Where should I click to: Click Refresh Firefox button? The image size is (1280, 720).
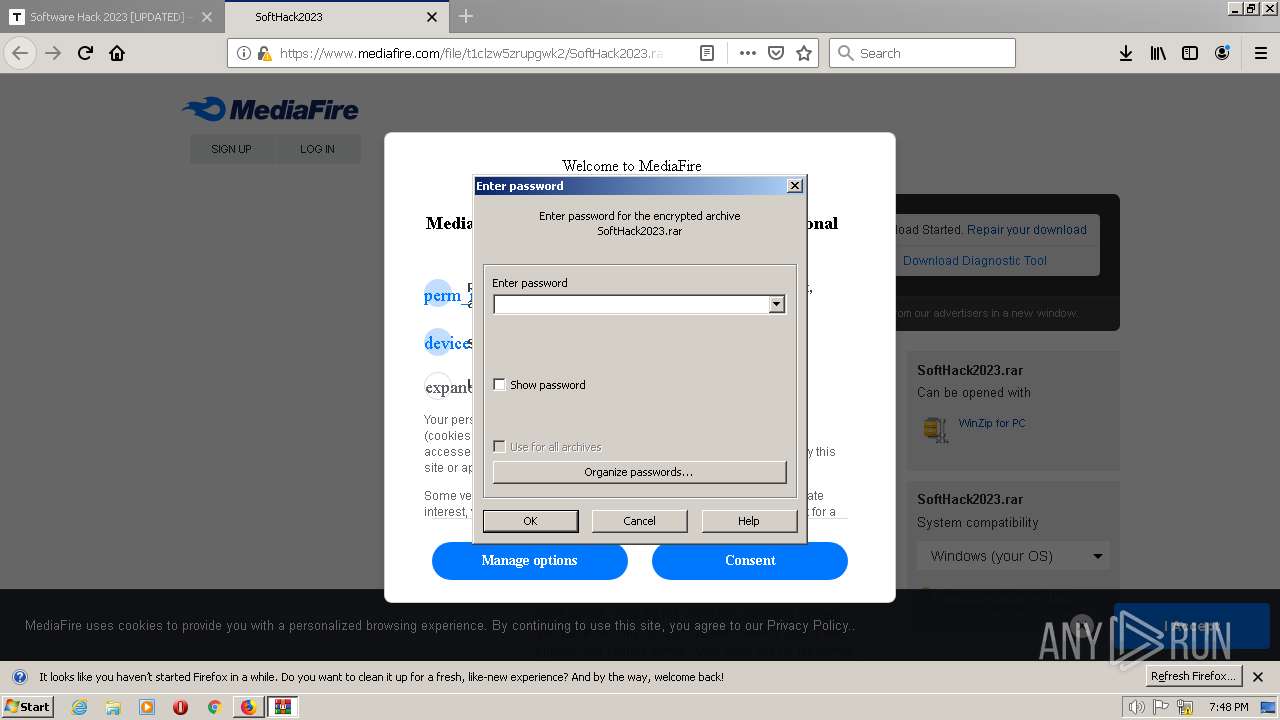(1194, 676)
